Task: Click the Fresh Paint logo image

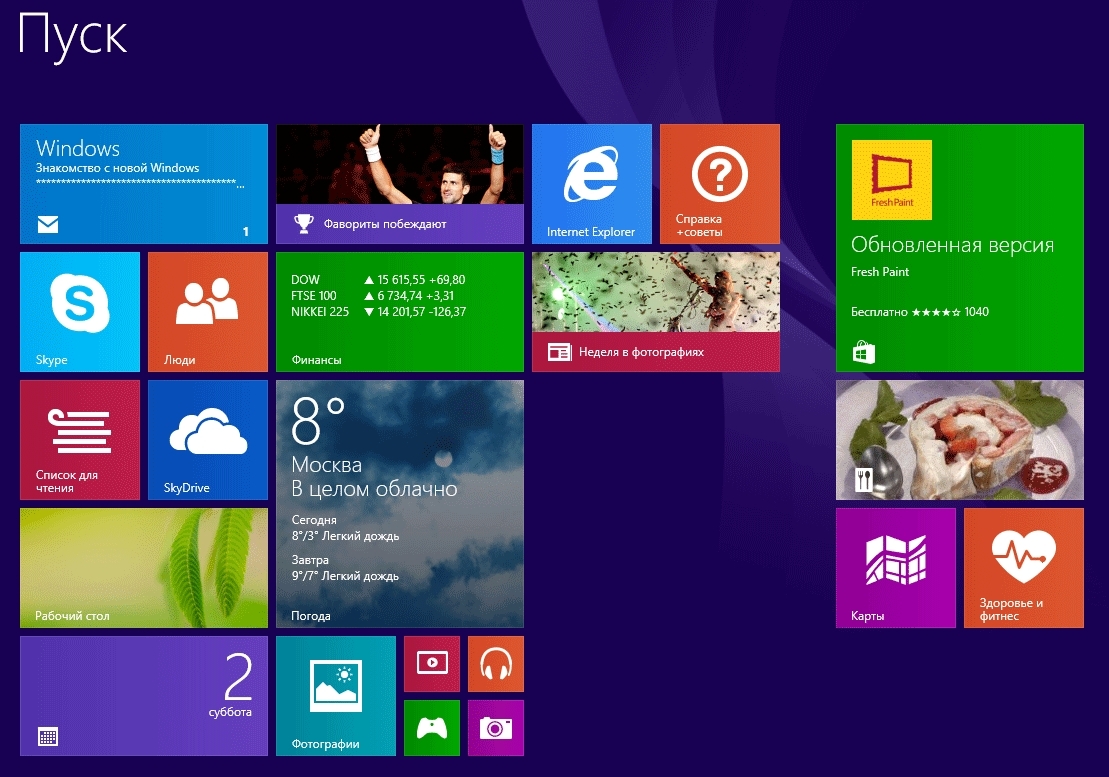Action: [892, 180]
